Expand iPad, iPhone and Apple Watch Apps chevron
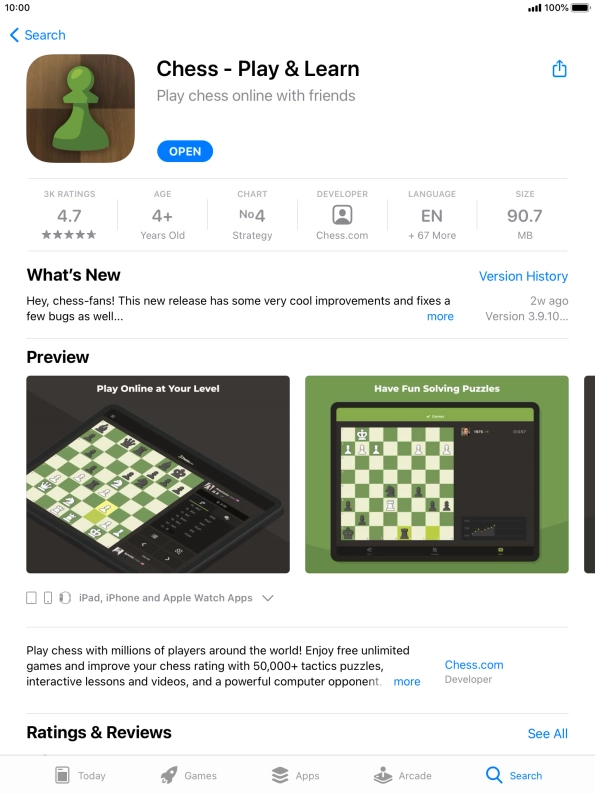This screenshot has width=595, height=794. coord(268,598)
